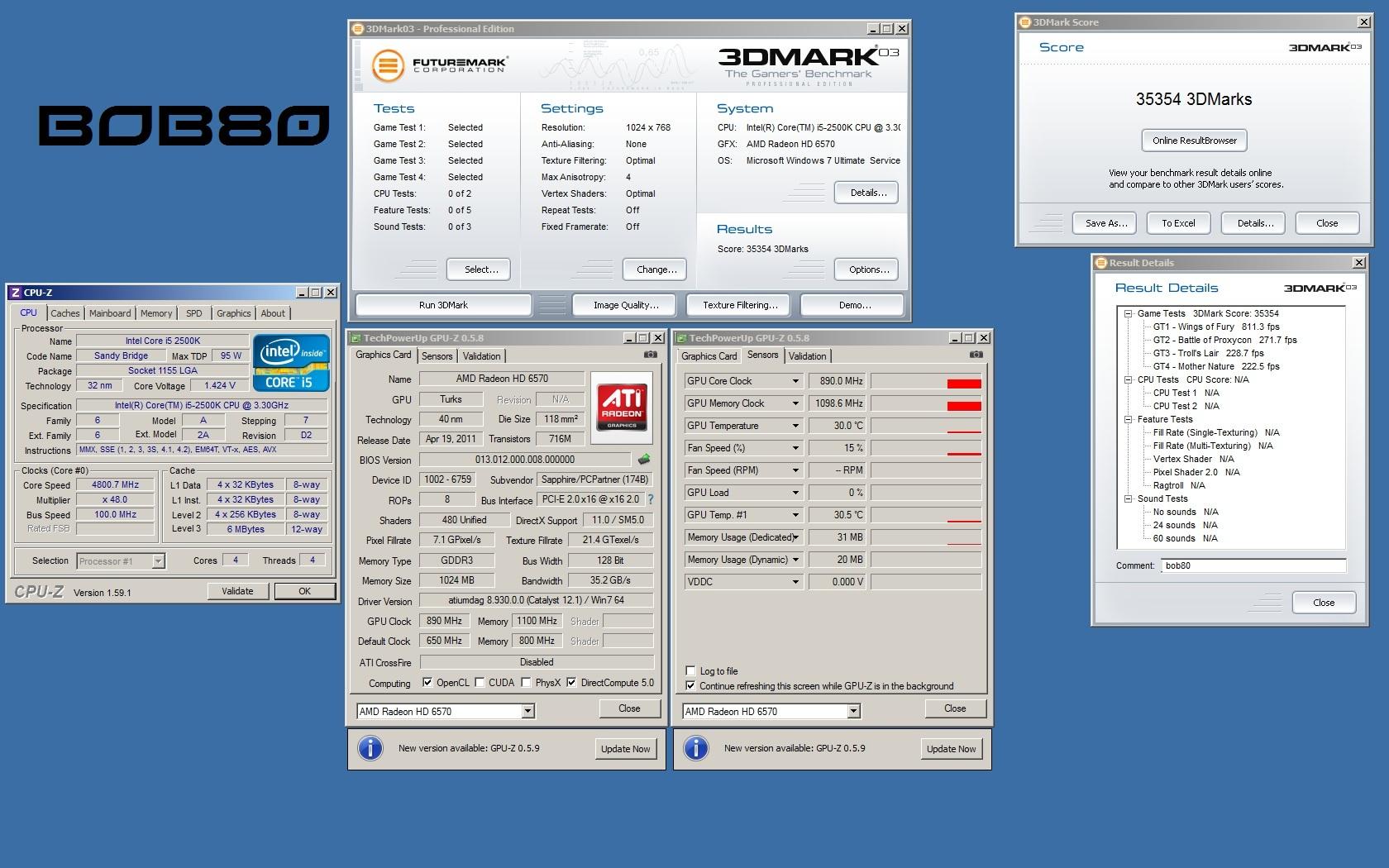
Task: Open the card selector in GPU-Z Graphics Card window
Action: click(x=527, y=712)
